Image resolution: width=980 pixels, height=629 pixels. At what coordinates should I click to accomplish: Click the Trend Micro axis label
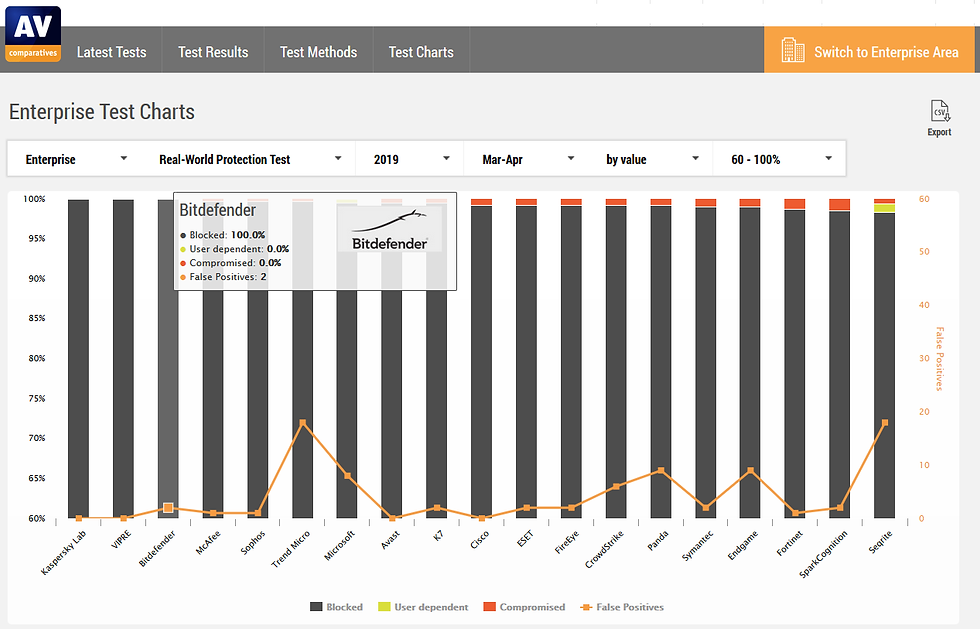[291, 549]
